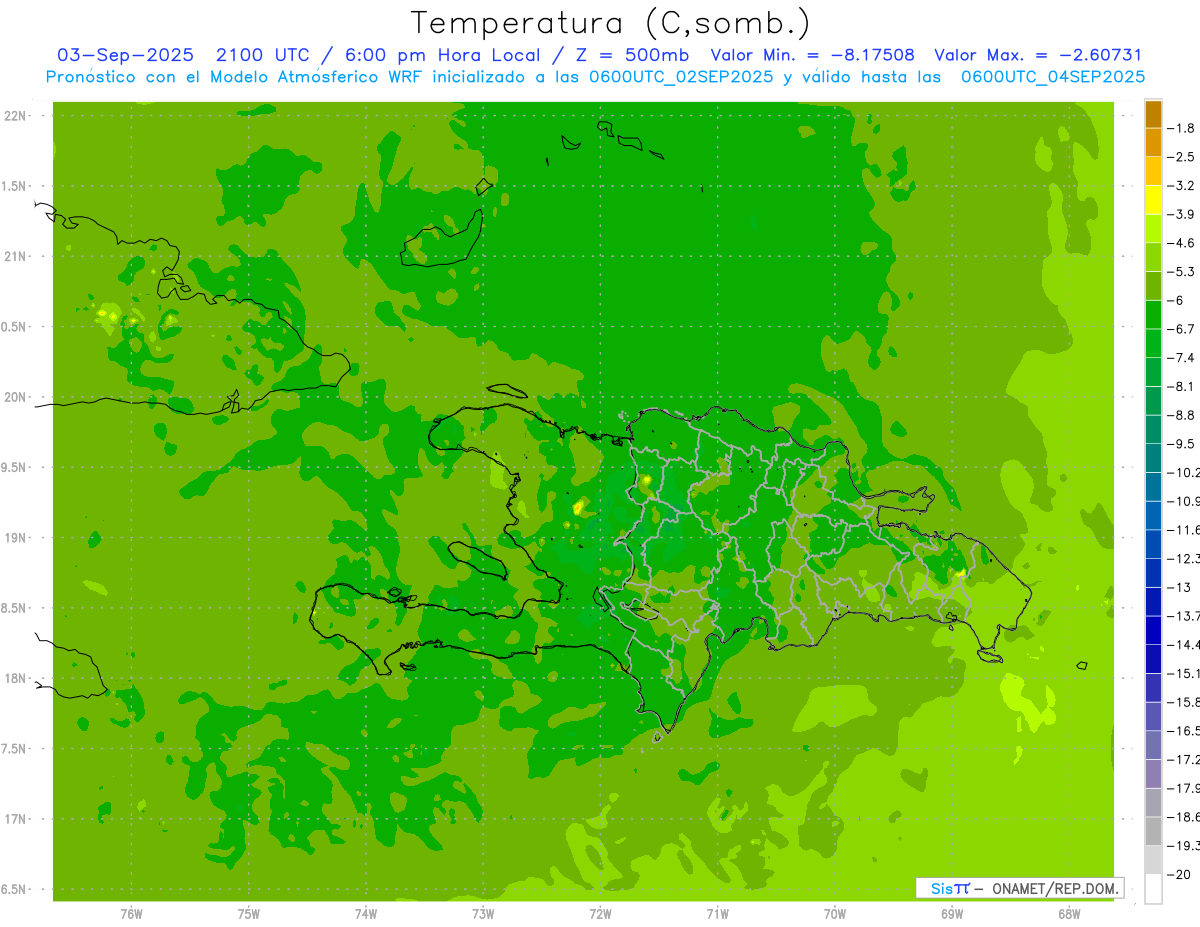Select the green swatch between -6 and -6.7
This screenshot has height=927, width=1200.
point(1153,315)
